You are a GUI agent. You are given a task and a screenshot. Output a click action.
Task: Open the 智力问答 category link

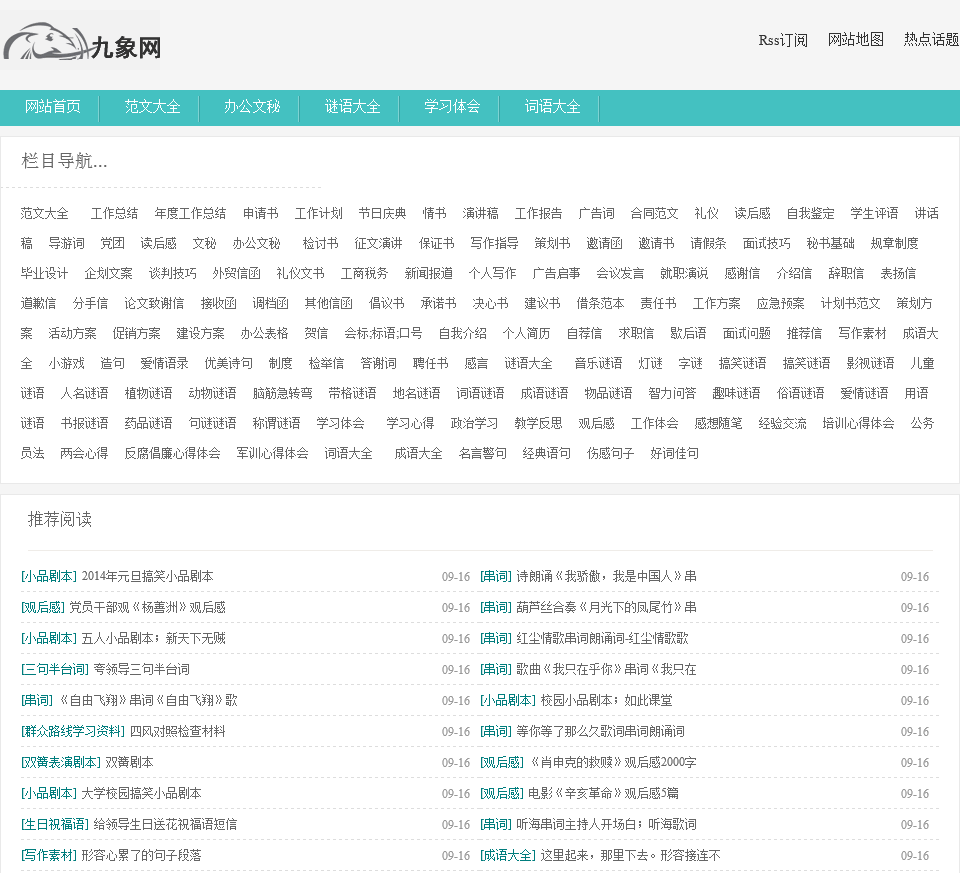tap(672, 393)
